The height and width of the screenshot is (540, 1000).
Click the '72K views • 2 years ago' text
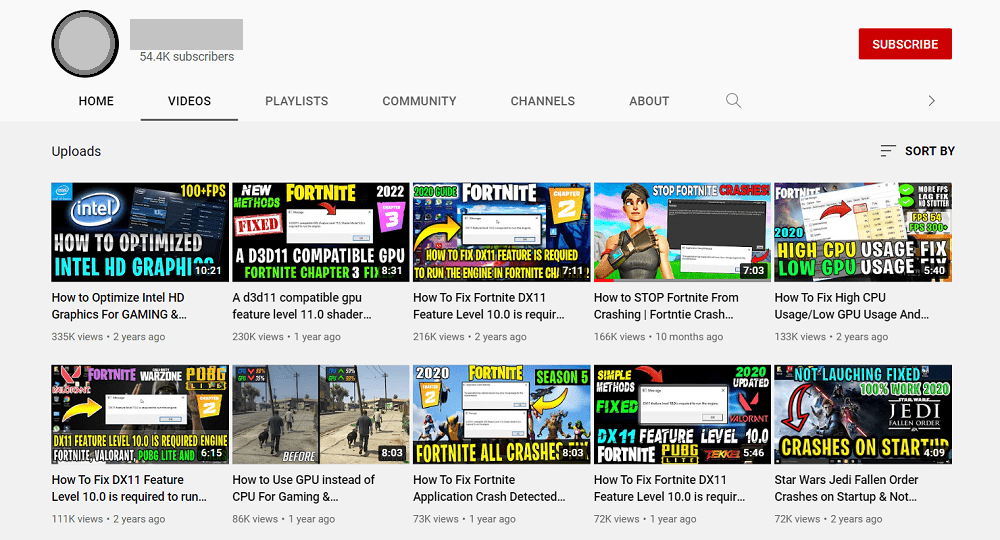828,519
